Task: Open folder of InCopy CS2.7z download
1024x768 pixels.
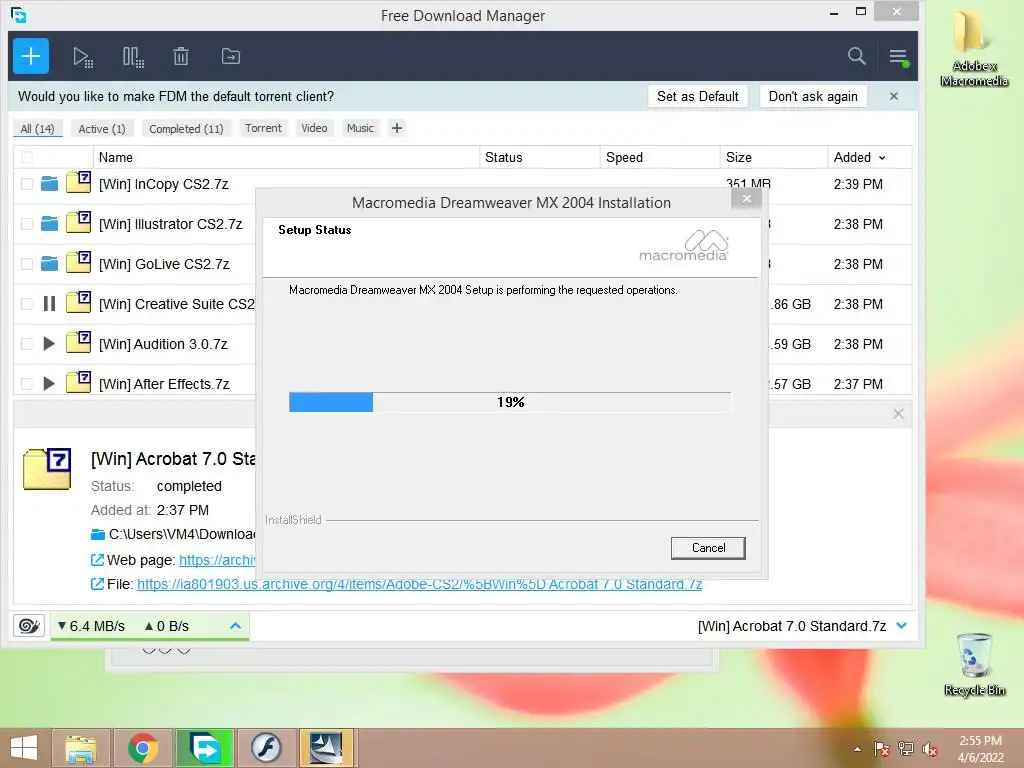Action: pyautogui.click(x=49, y=184)
